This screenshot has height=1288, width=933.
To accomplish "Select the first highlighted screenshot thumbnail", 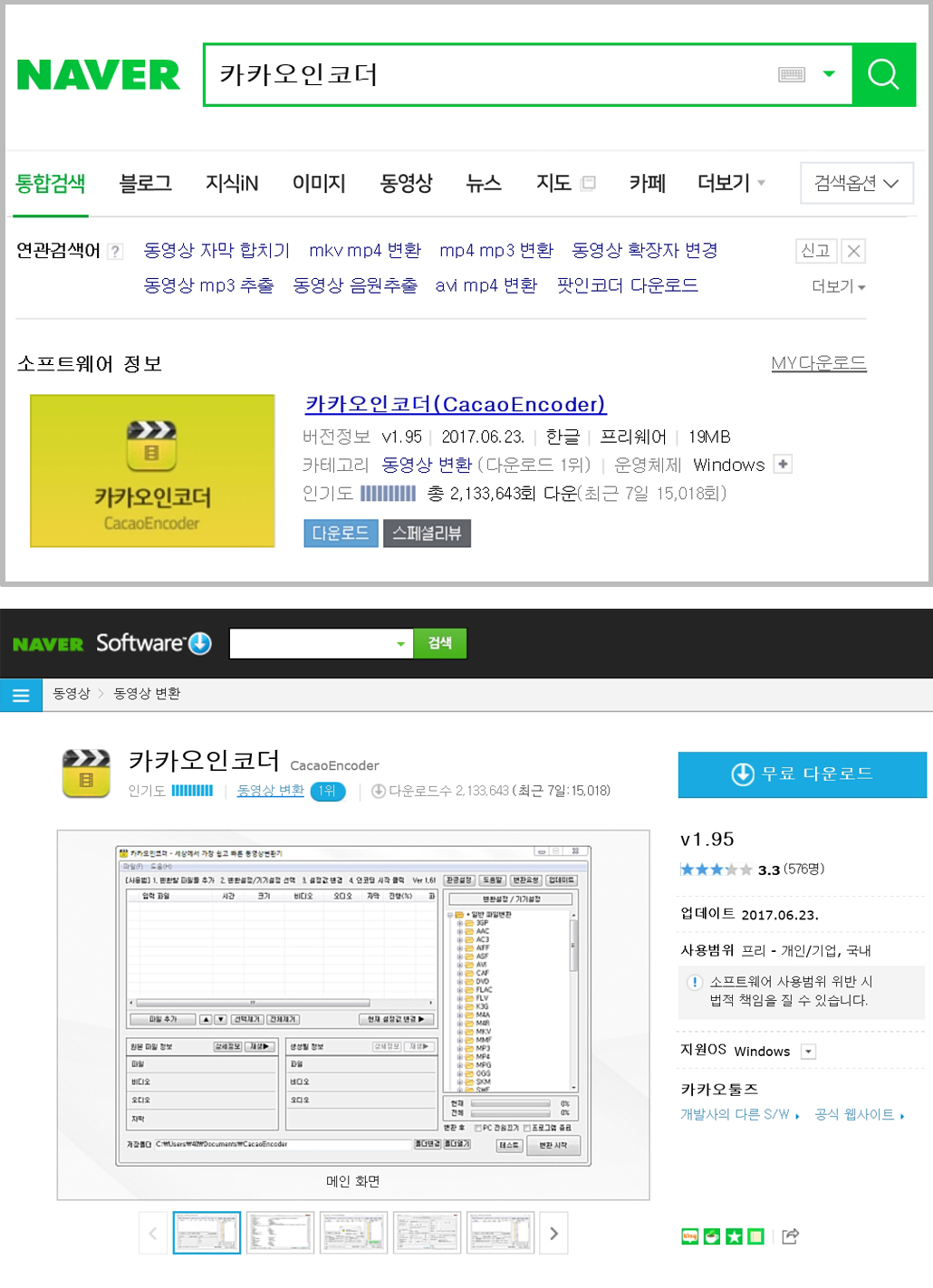I will (x=207, y=1233).
